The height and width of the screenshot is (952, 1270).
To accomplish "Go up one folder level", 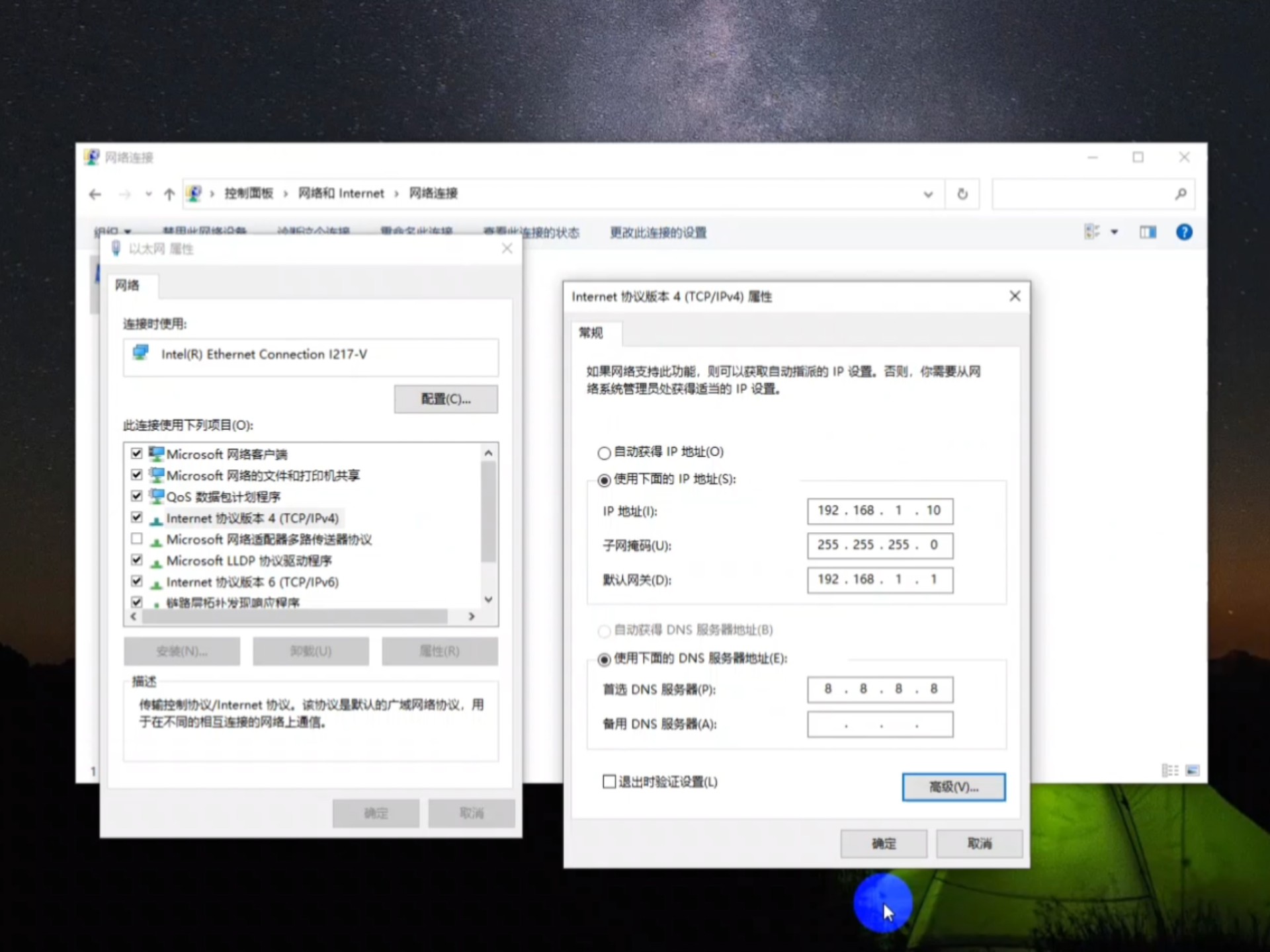I will pos(169,194).
